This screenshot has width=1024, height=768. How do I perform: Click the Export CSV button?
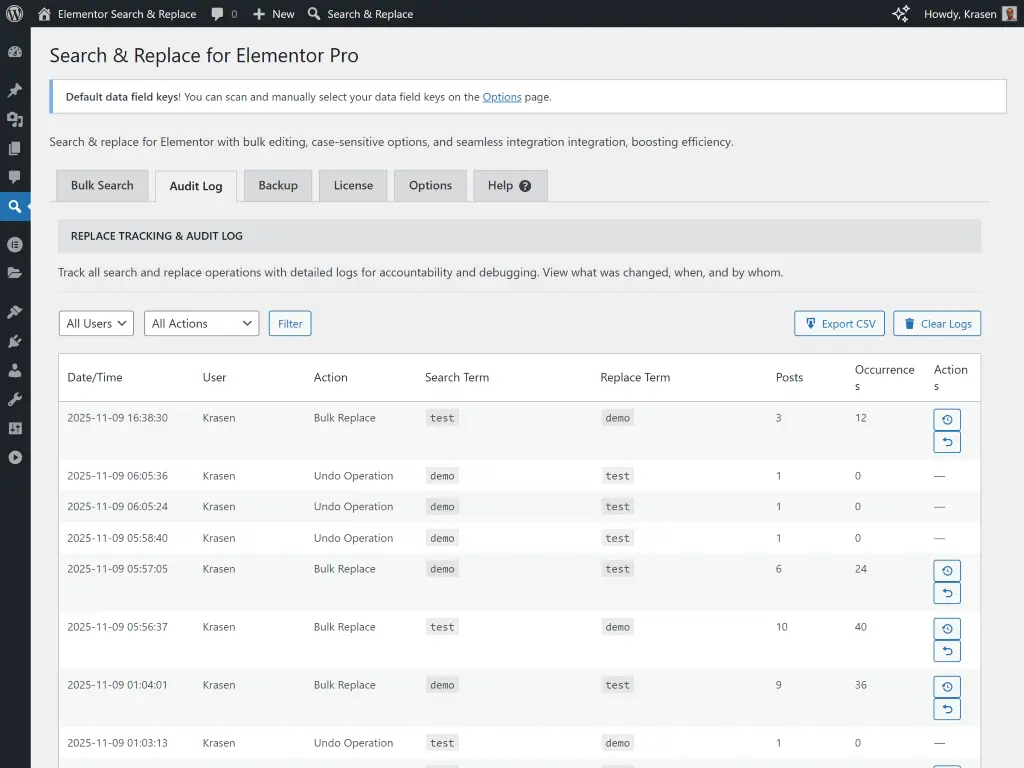[839, 323]
